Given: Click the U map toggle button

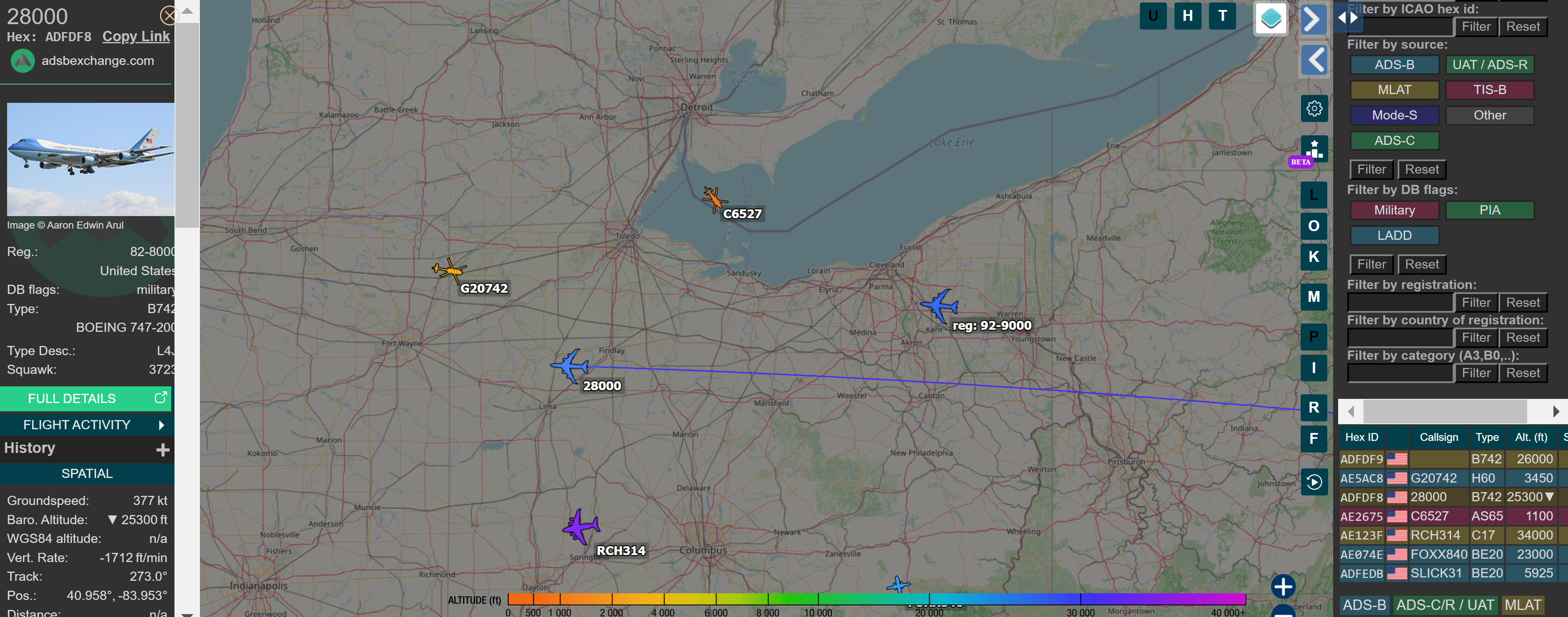Looking at the screenshot, I should pos(1153,16).
